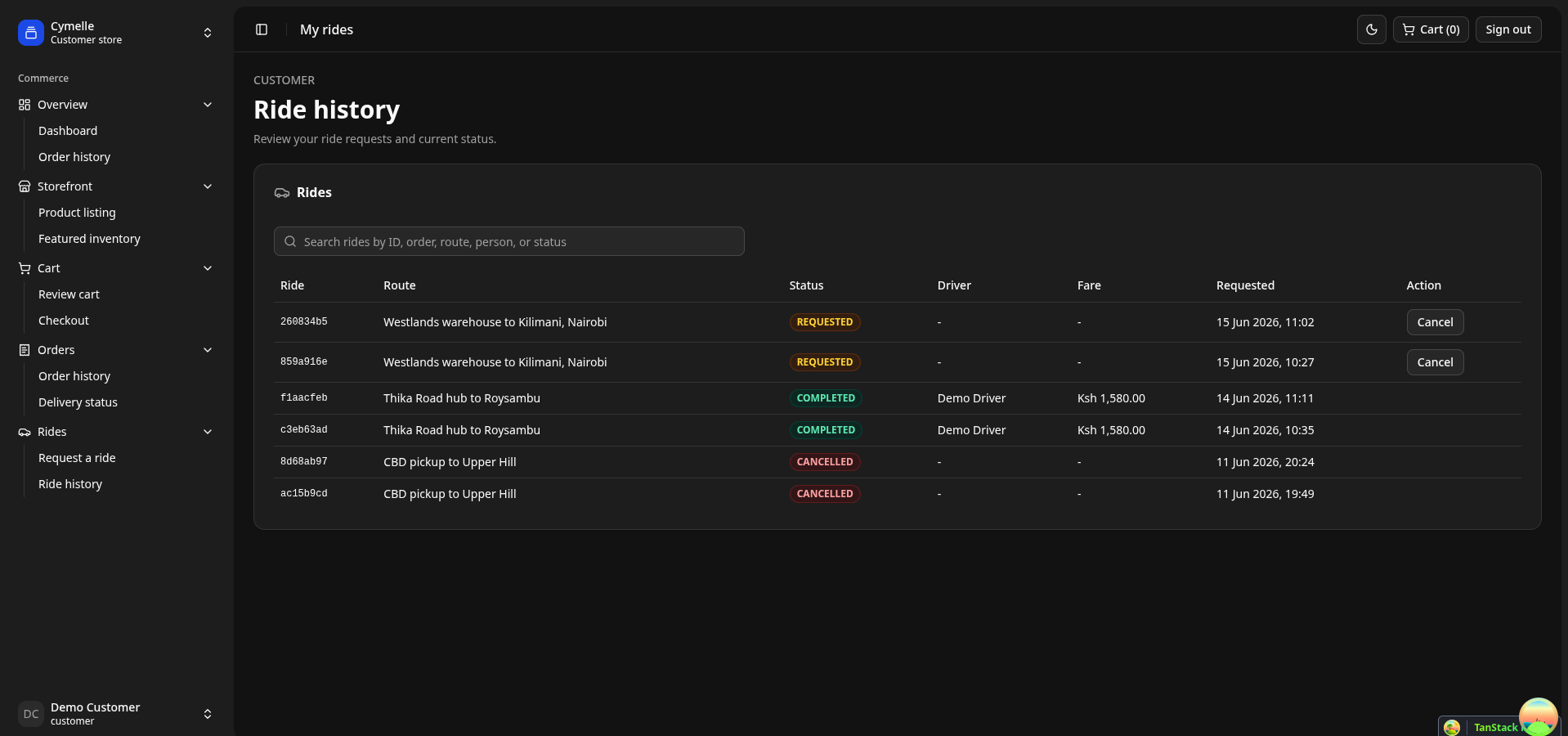Collapse the Overview section chevron

pos(208,105)
